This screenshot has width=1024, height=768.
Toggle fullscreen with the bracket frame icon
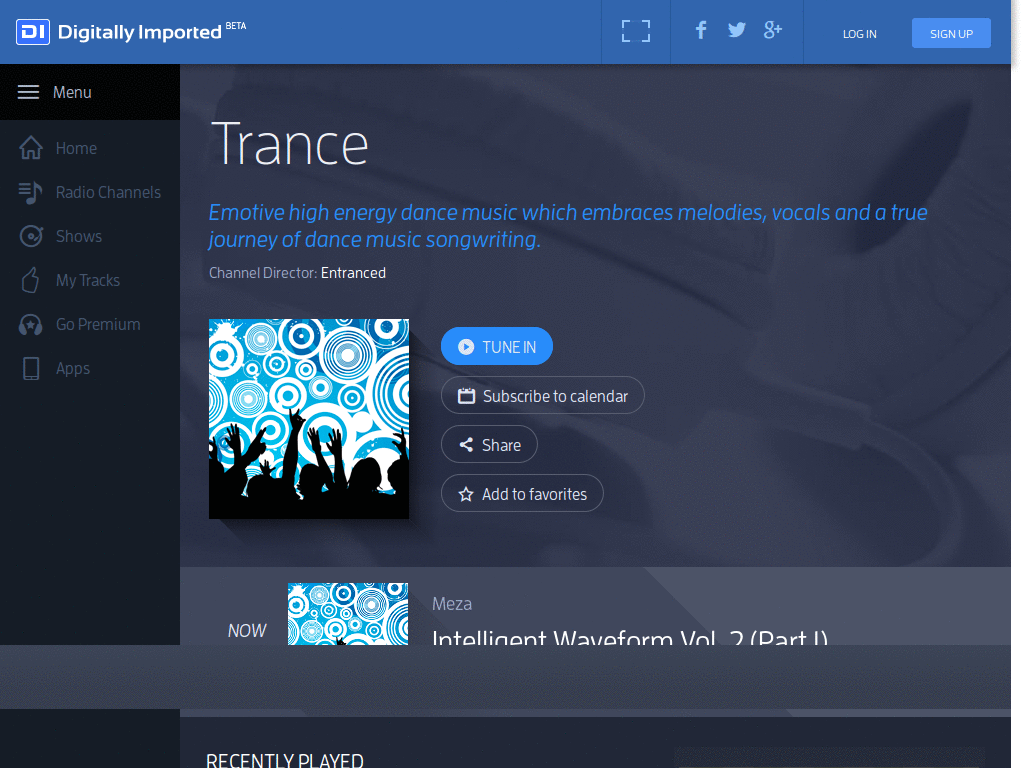[x=635, y=31]
